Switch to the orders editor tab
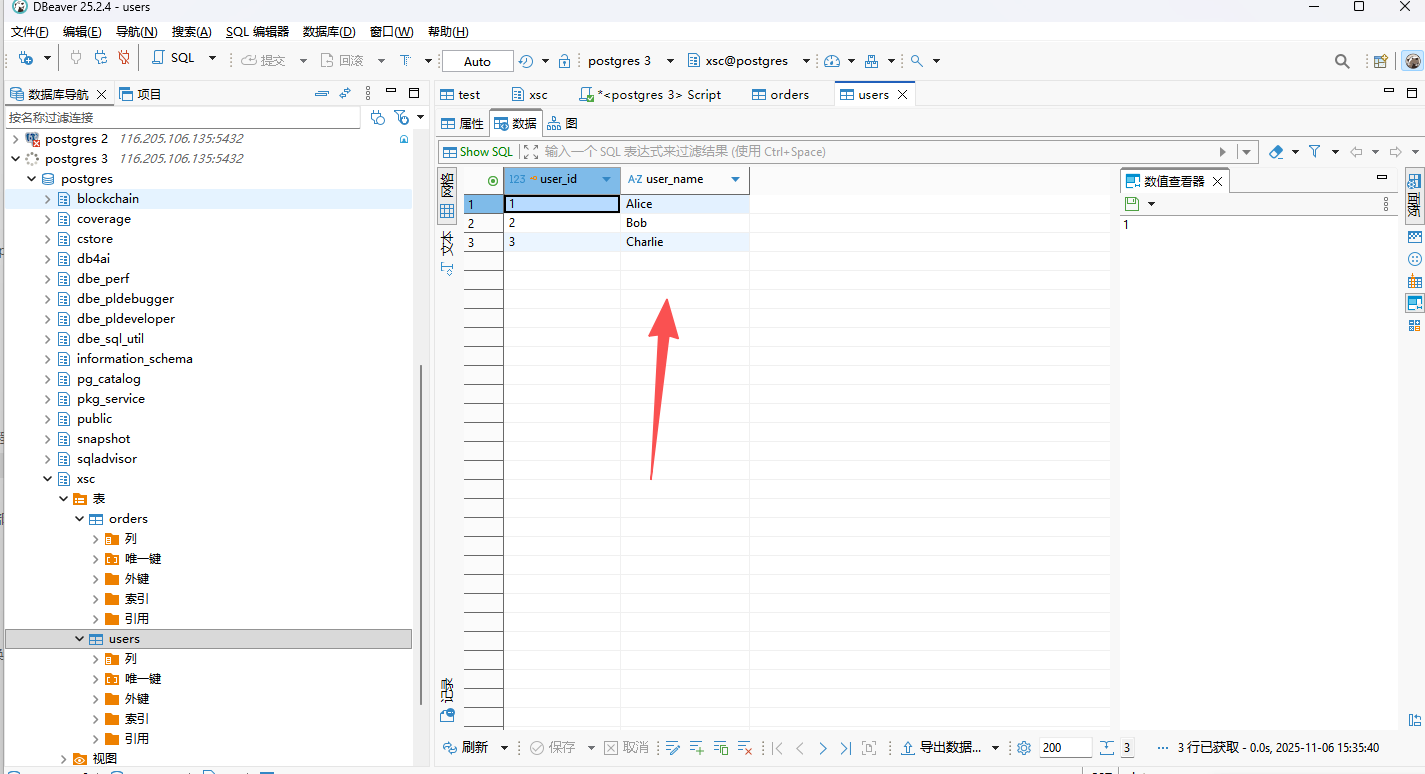1425x774 pixels. tap(780, 95)
